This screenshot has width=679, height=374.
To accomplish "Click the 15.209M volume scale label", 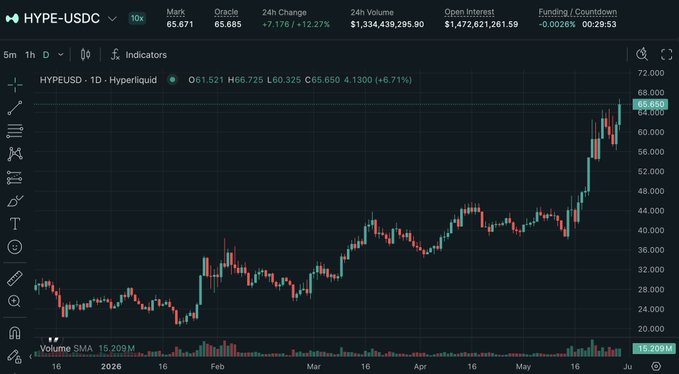I will (653, 348).
